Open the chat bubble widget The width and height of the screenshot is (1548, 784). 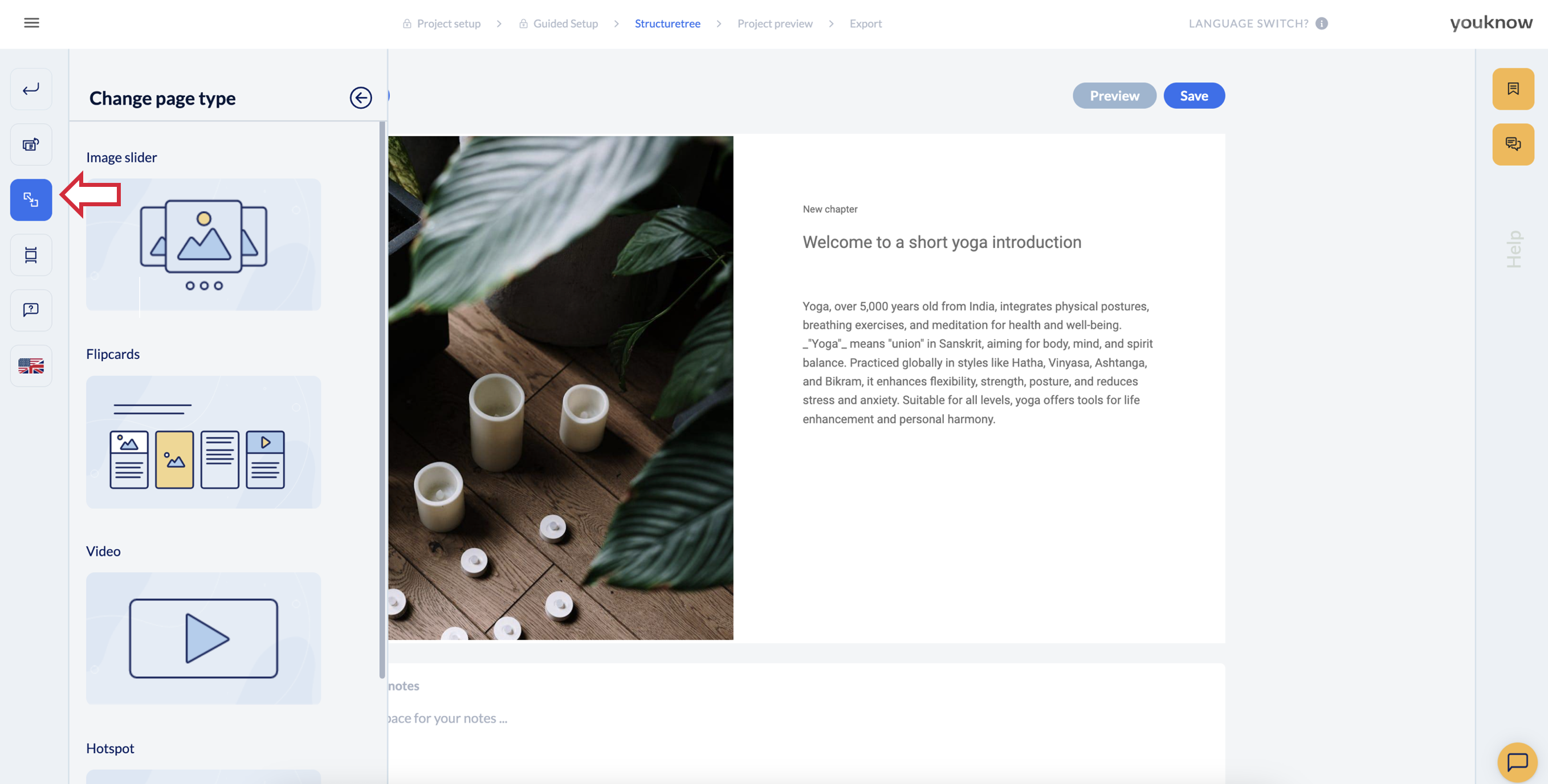pos(1517,762)
